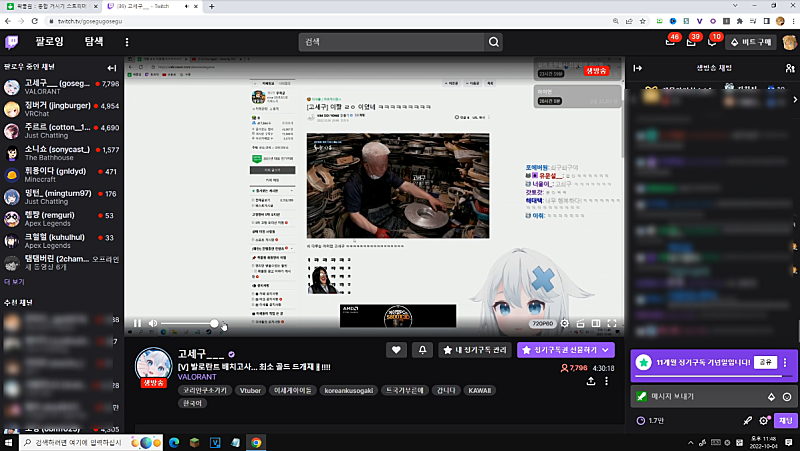Open 고세구 channel in followed list
Screen dimensions: 800x451
coord(62,87)
